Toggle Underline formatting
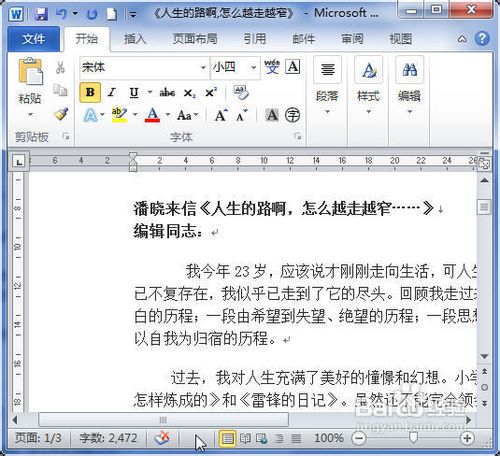The height and width of the screenshot is (456, 500). 134,92
